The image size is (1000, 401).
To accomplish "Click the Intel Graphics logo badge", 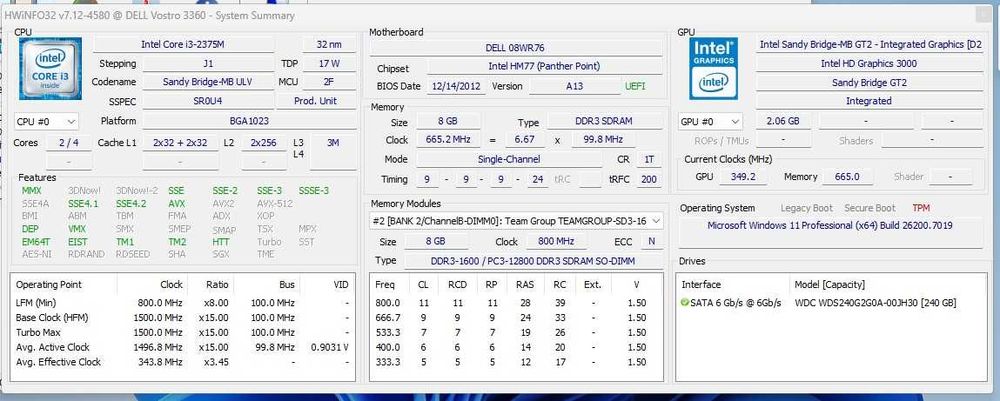I will pyautogui.click(x=714, y=68).
